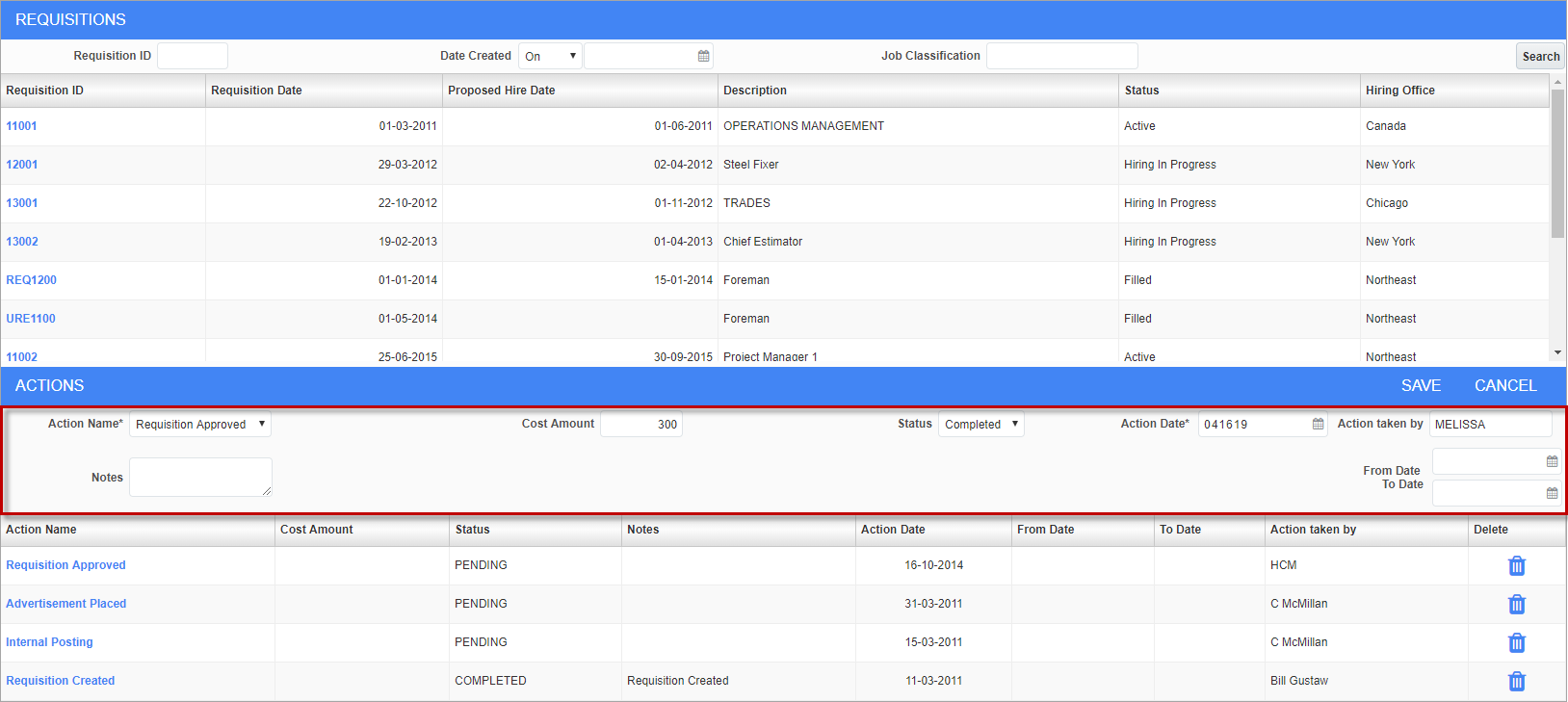Open the Date Created calendar picker
The image size is (1568, 702).
point(703,56)
